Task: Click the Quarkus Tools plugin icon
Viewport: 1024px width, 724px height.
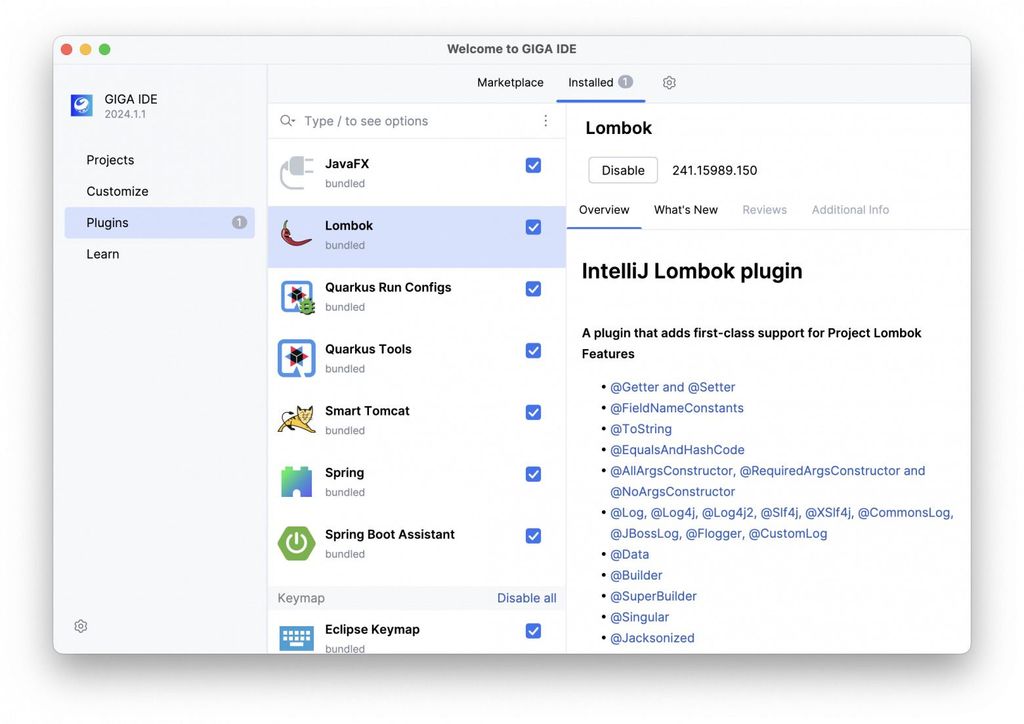Action: (x=296, y=358)
